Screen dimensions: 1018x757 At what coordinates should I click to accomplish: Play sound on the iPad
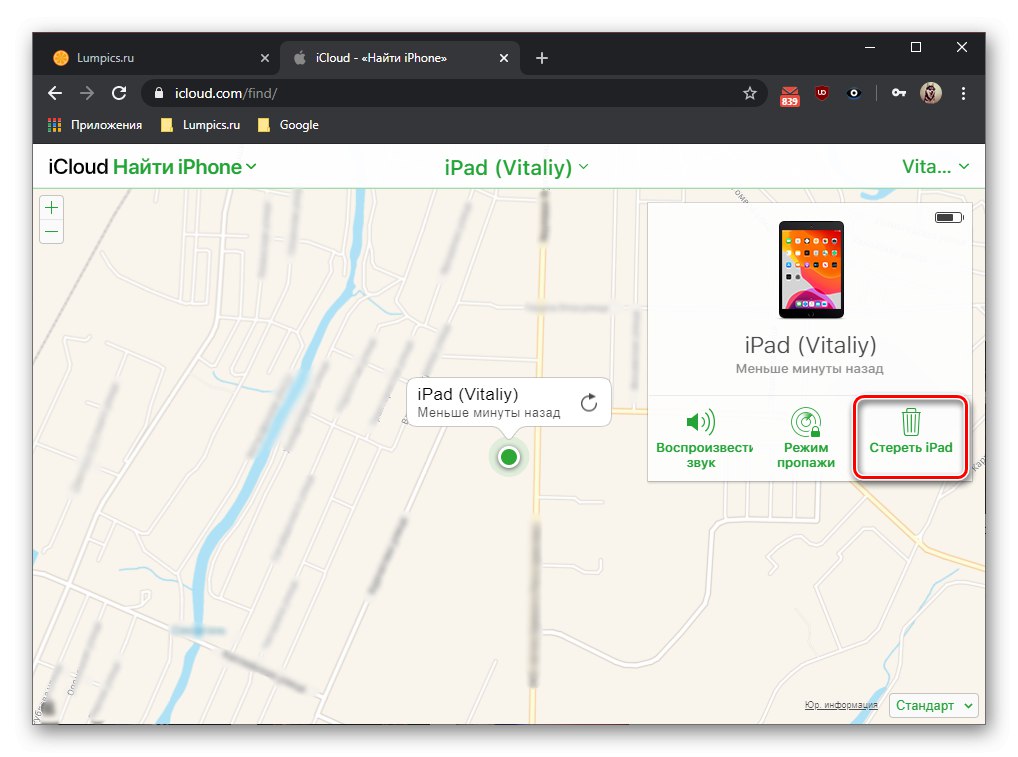[x=701, y=438]
